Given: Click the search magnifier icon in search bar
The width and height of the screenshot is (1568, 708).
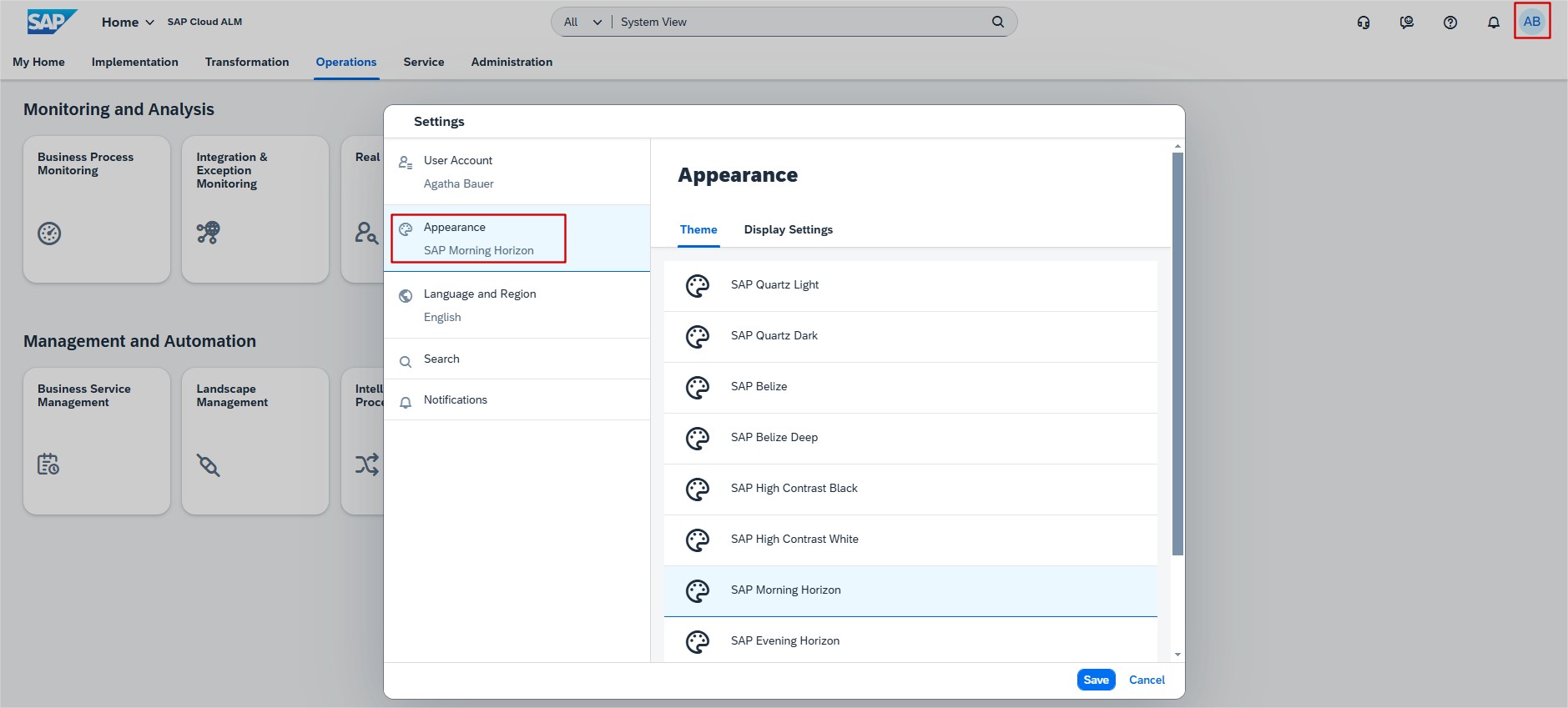Looking at the screenshot, I should pos(997,22).
